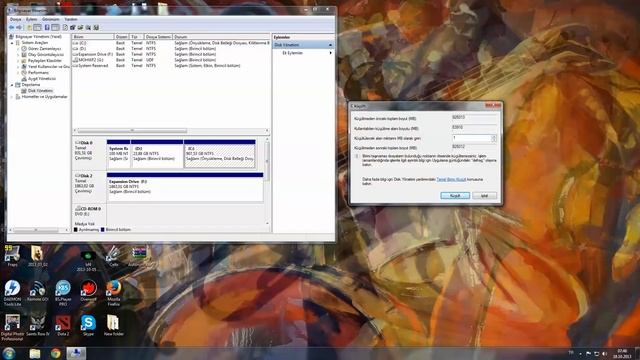This screenshot has width=640, height=360.
Task: Open the Fraps desktop shortcut
Action: 12,256
